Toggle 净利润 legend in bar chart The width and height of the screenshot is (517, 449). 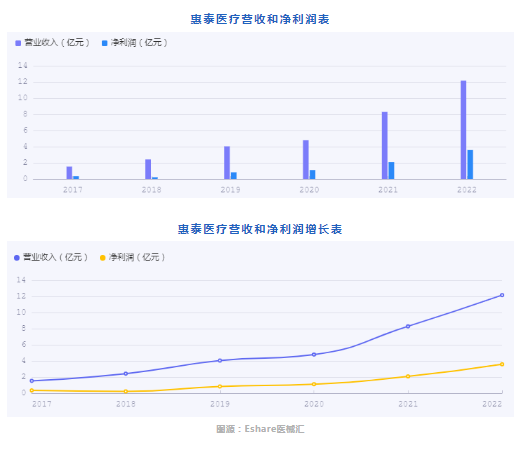[134, 43]
